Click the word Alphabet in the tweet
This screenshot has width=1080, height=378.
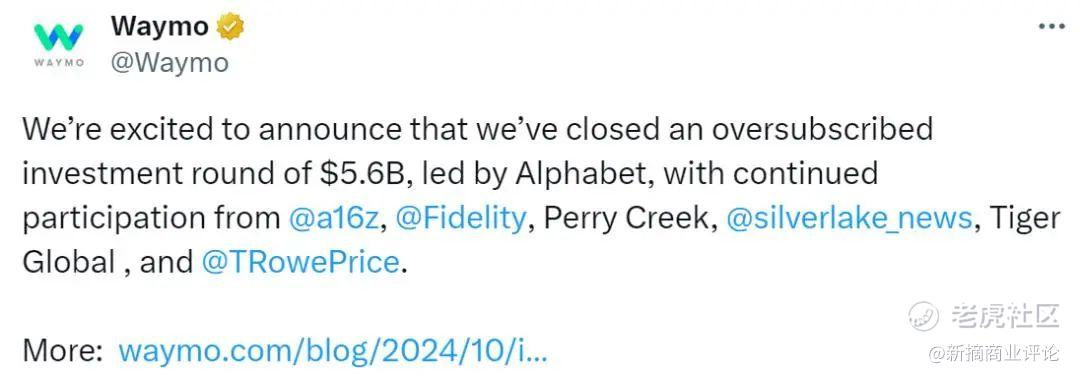[x=583, y=174]
